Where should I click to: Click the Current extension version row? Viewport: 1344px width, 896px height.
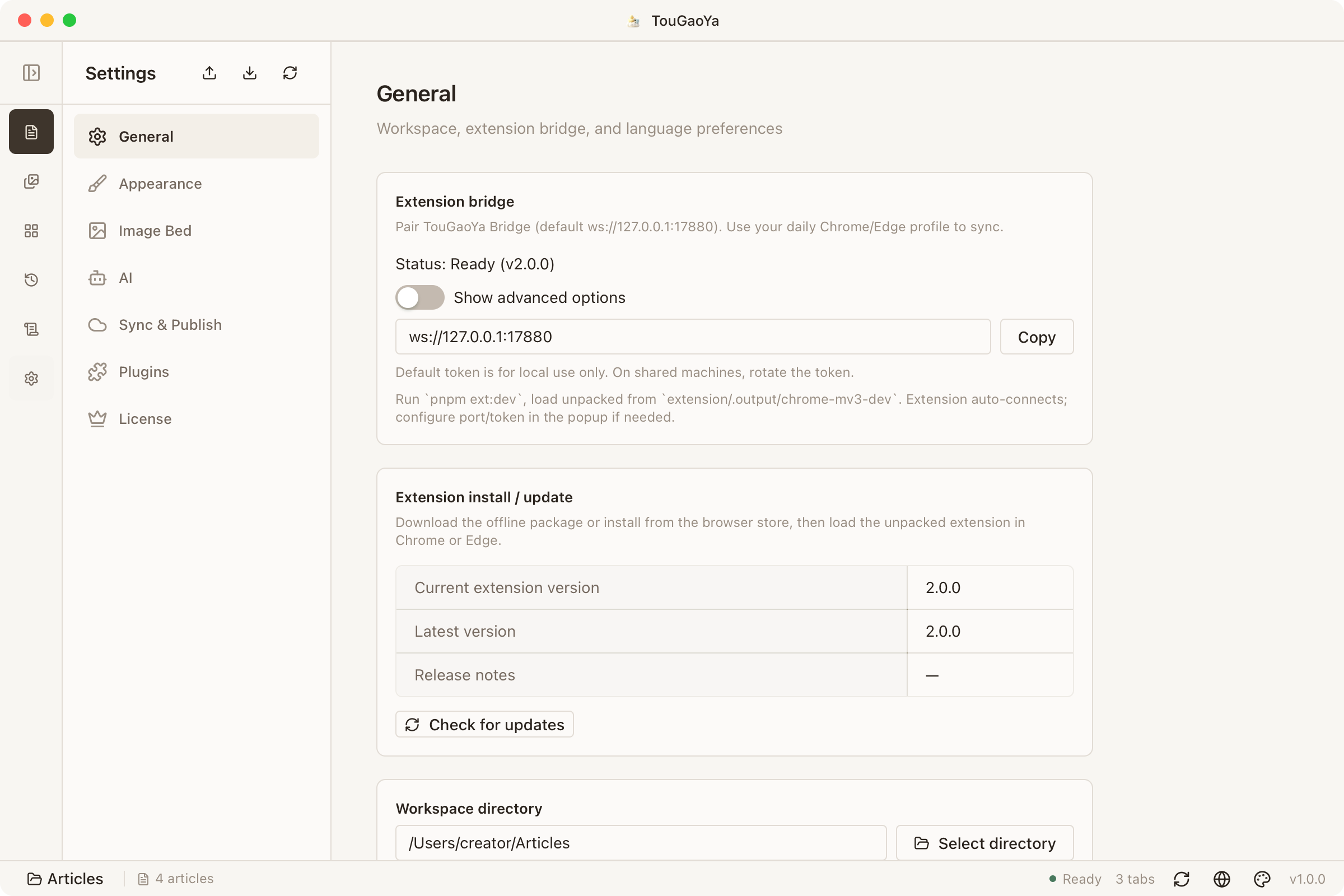coord(734,587)
